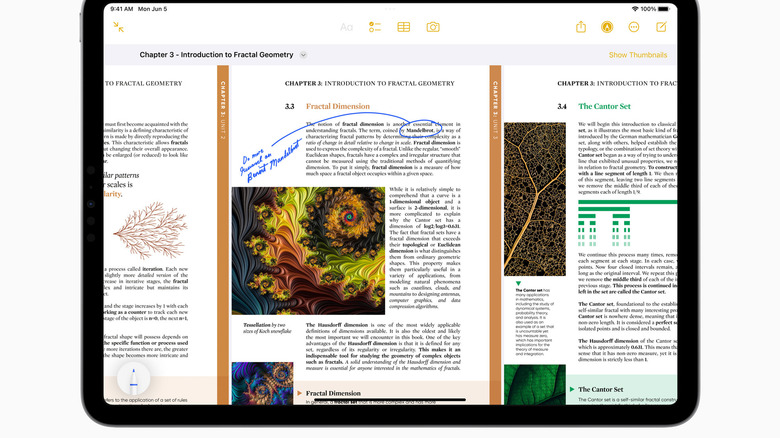The image size is (780, 438).
Task: Open the more options ellipsis menu
Action: (634, 28)
